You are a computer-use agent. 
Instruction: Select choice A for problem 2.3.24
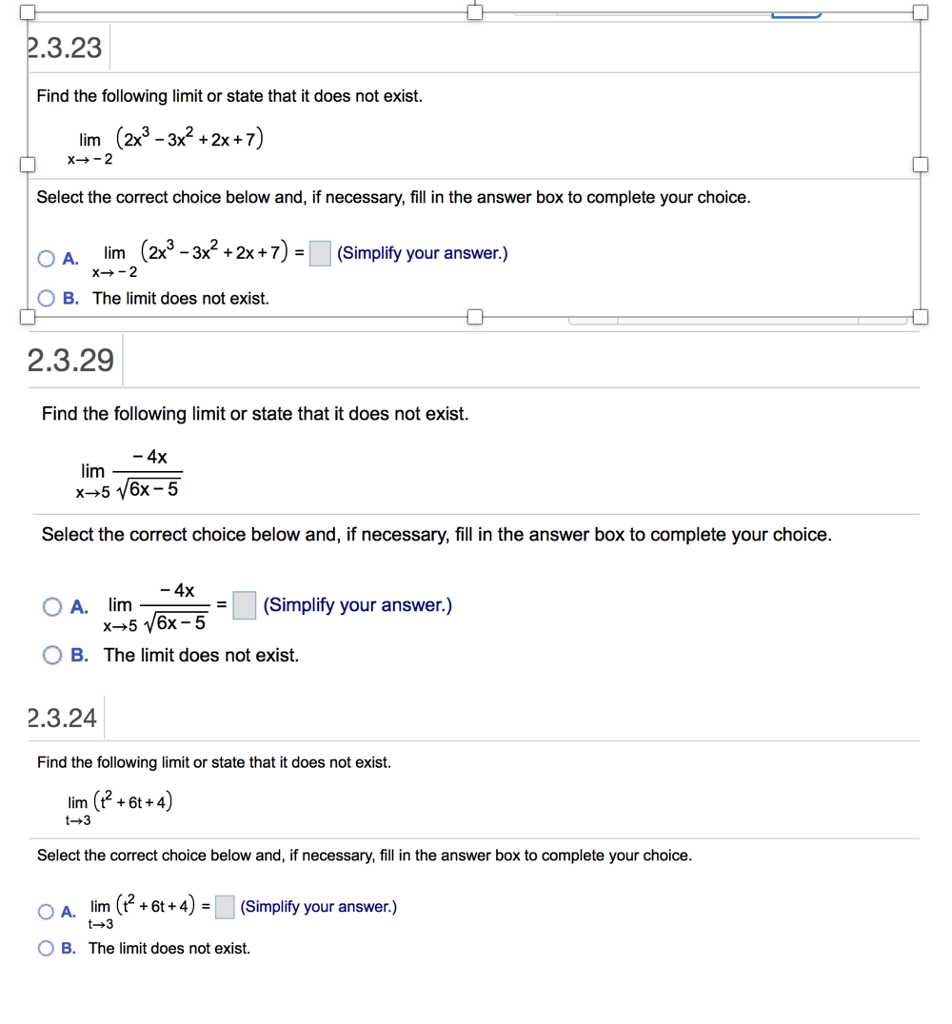click(x=45, y=911)
